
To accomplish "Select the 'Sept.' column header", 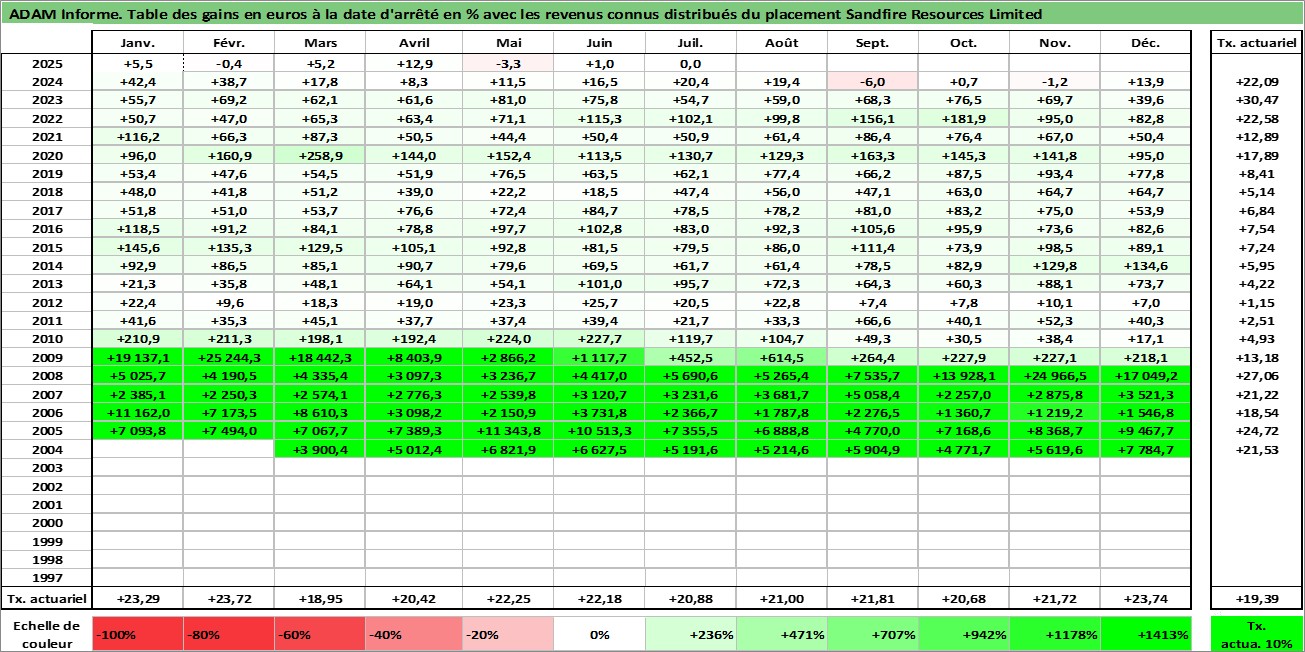I will point(873,43).
